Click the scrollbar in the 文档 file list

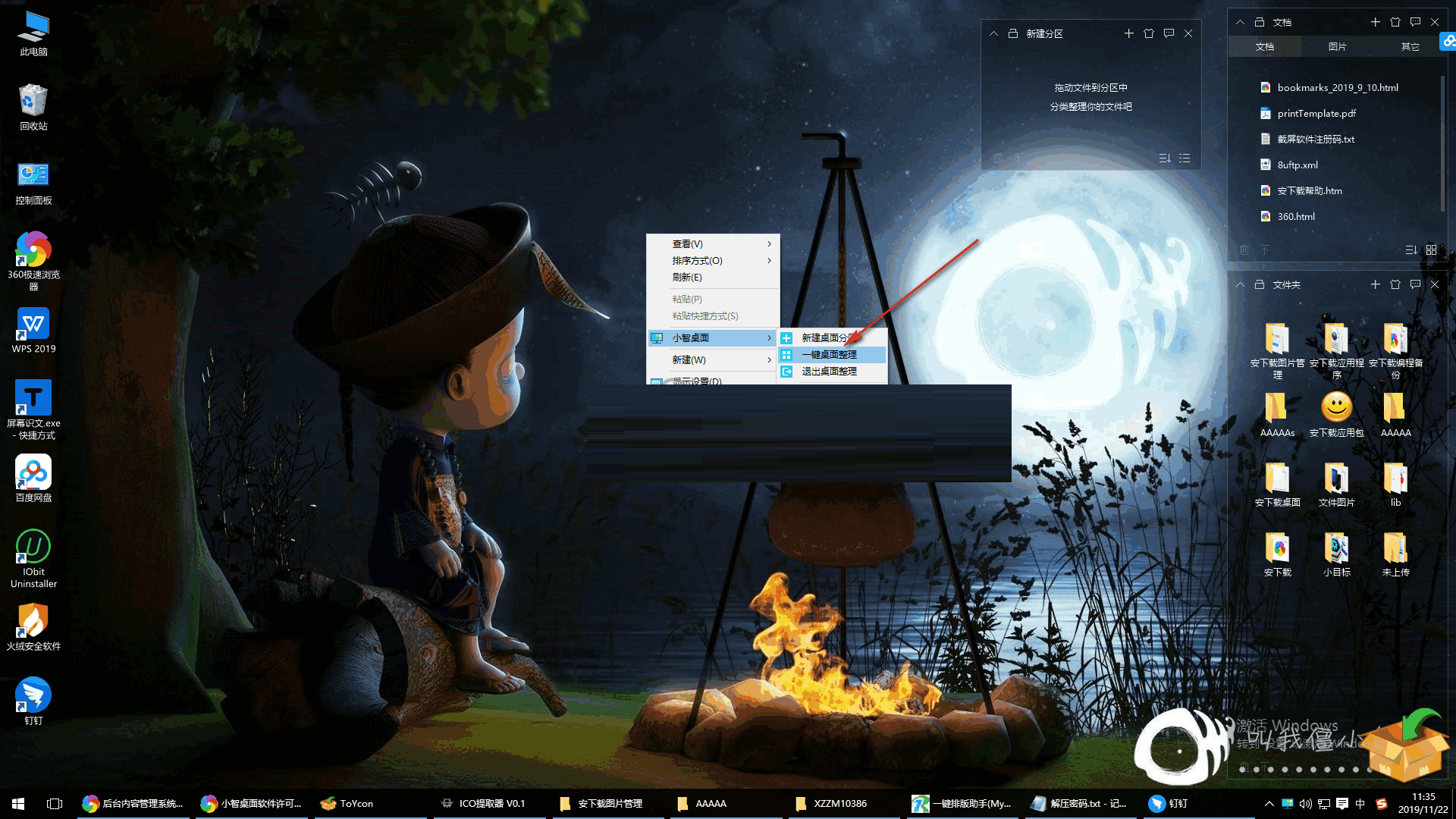pos(1442,144)
